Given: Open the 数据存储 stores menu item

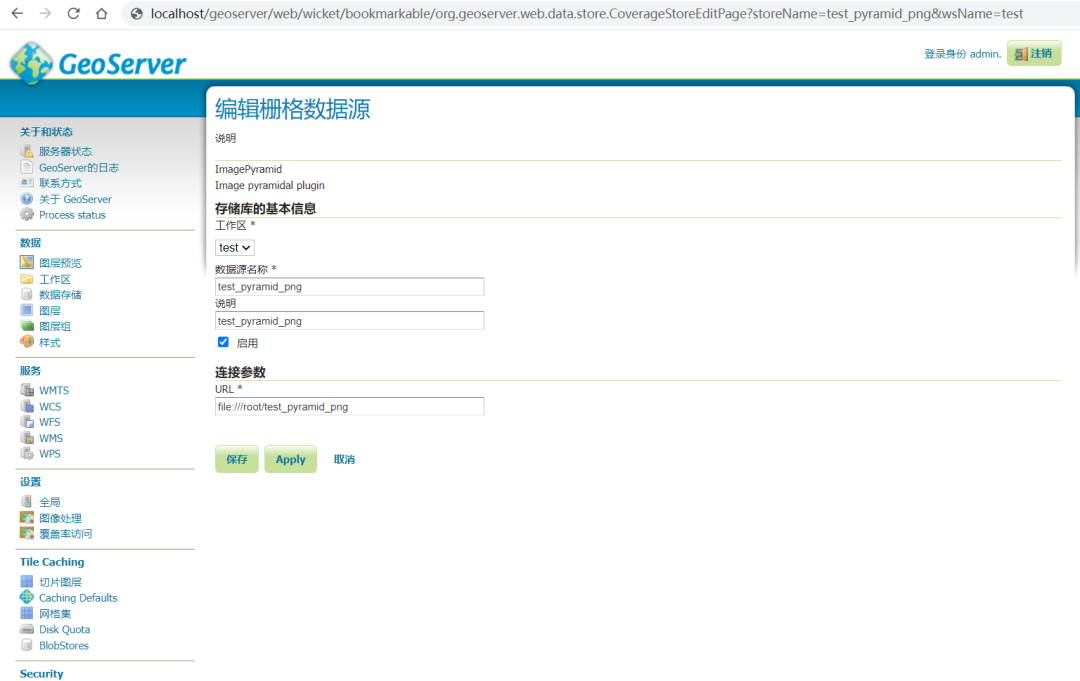Looking at the screenshot, I should point(60,295).
